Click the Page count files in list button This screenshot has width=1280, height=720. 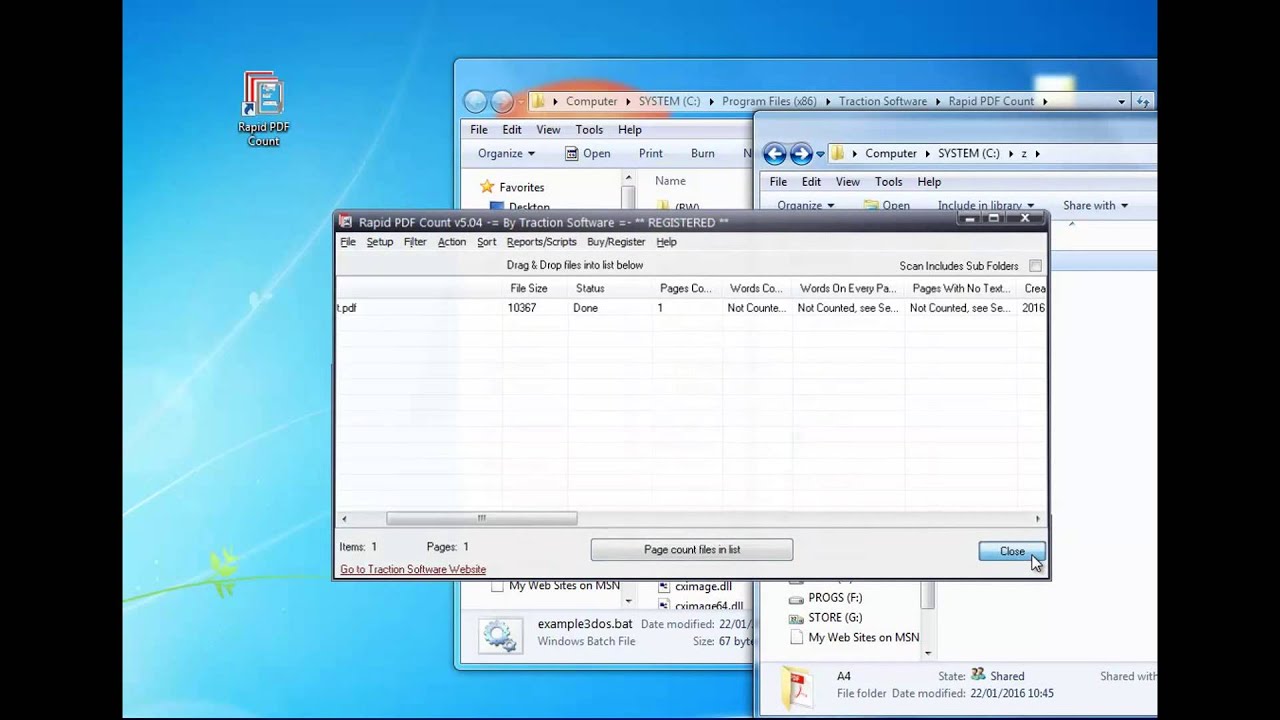coord(692,550)
